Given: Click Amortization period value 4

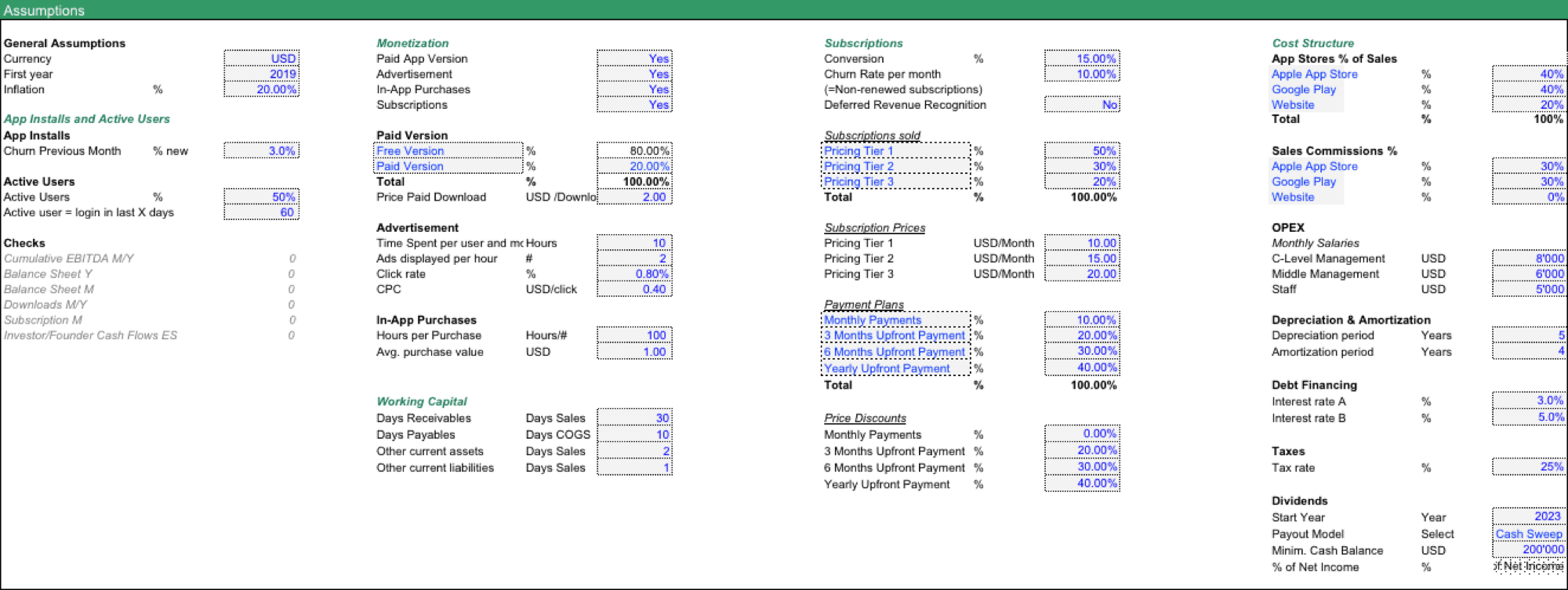Looking at the screenshot, I should click(1529, 352).
